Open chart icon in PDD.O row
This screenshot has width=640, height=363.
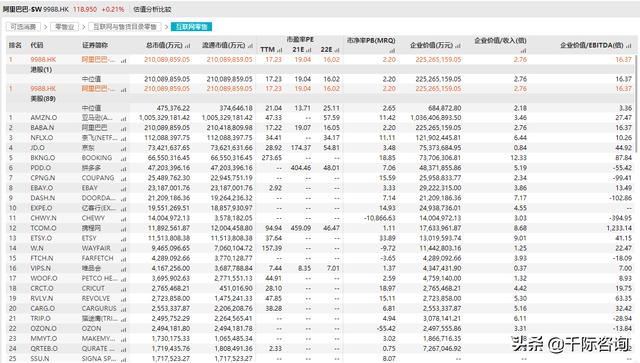(124, 169)
